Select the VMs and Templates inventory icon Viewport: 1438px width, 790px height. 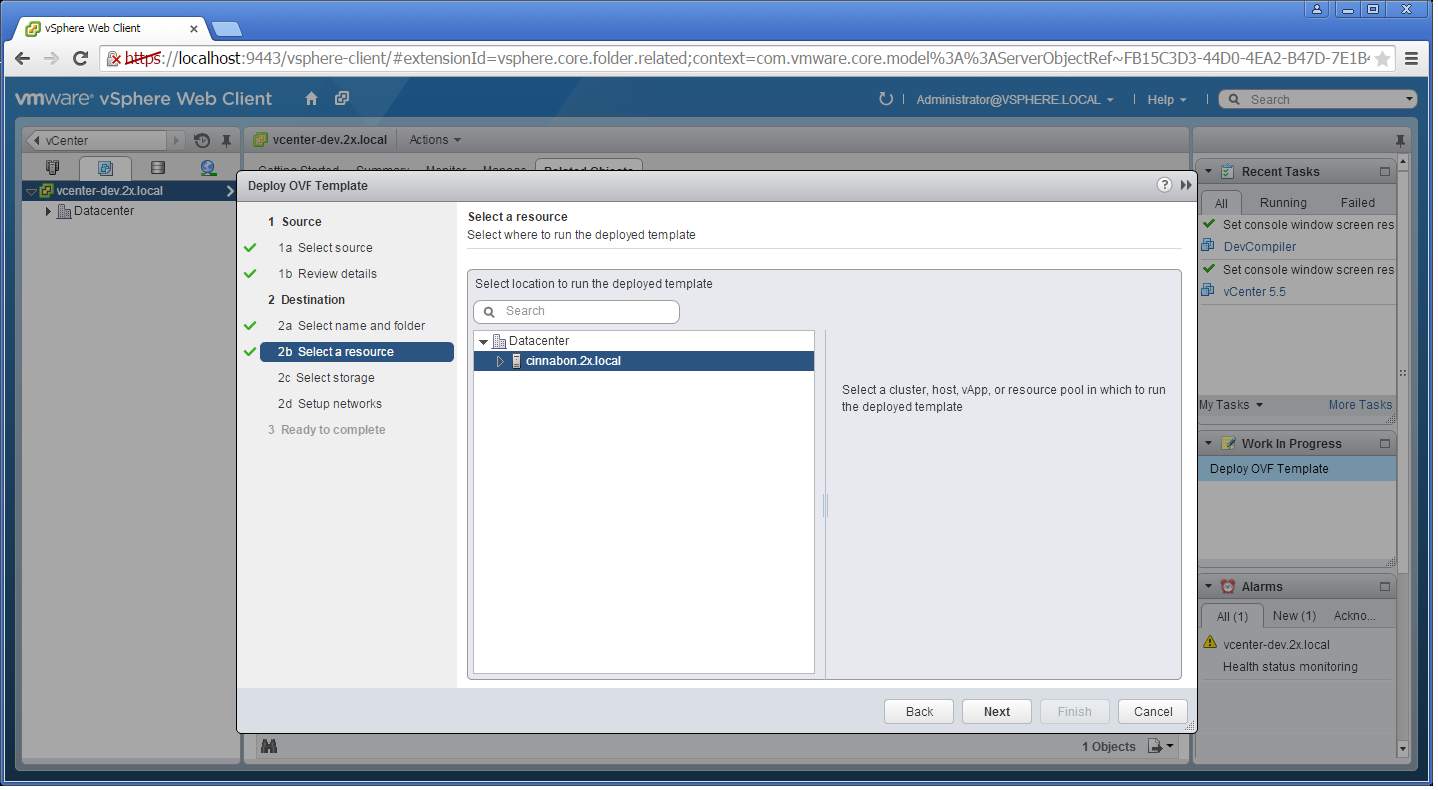click(x=106, y=168)
